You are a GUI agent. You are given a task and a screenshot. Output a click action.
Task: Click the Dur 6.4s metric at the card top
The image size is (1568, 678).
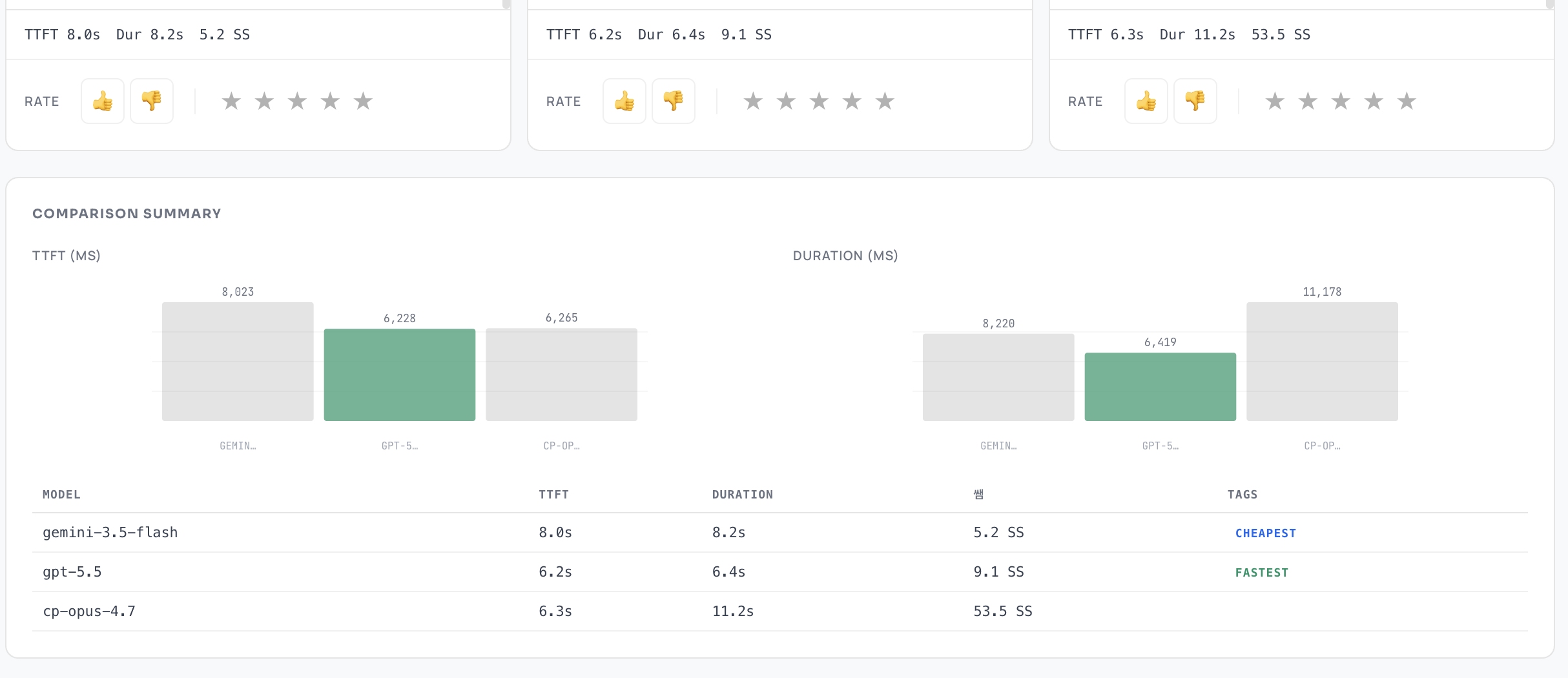pyautogui.click(x=672, y=35)
